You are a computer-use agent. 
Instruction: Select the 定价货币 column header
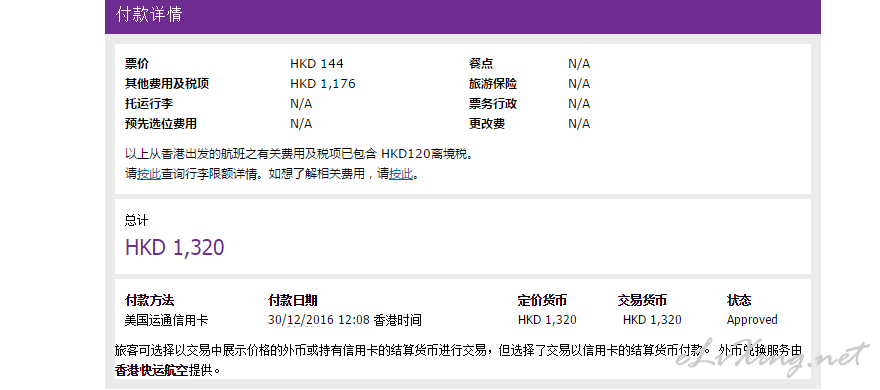pos(542,300)
